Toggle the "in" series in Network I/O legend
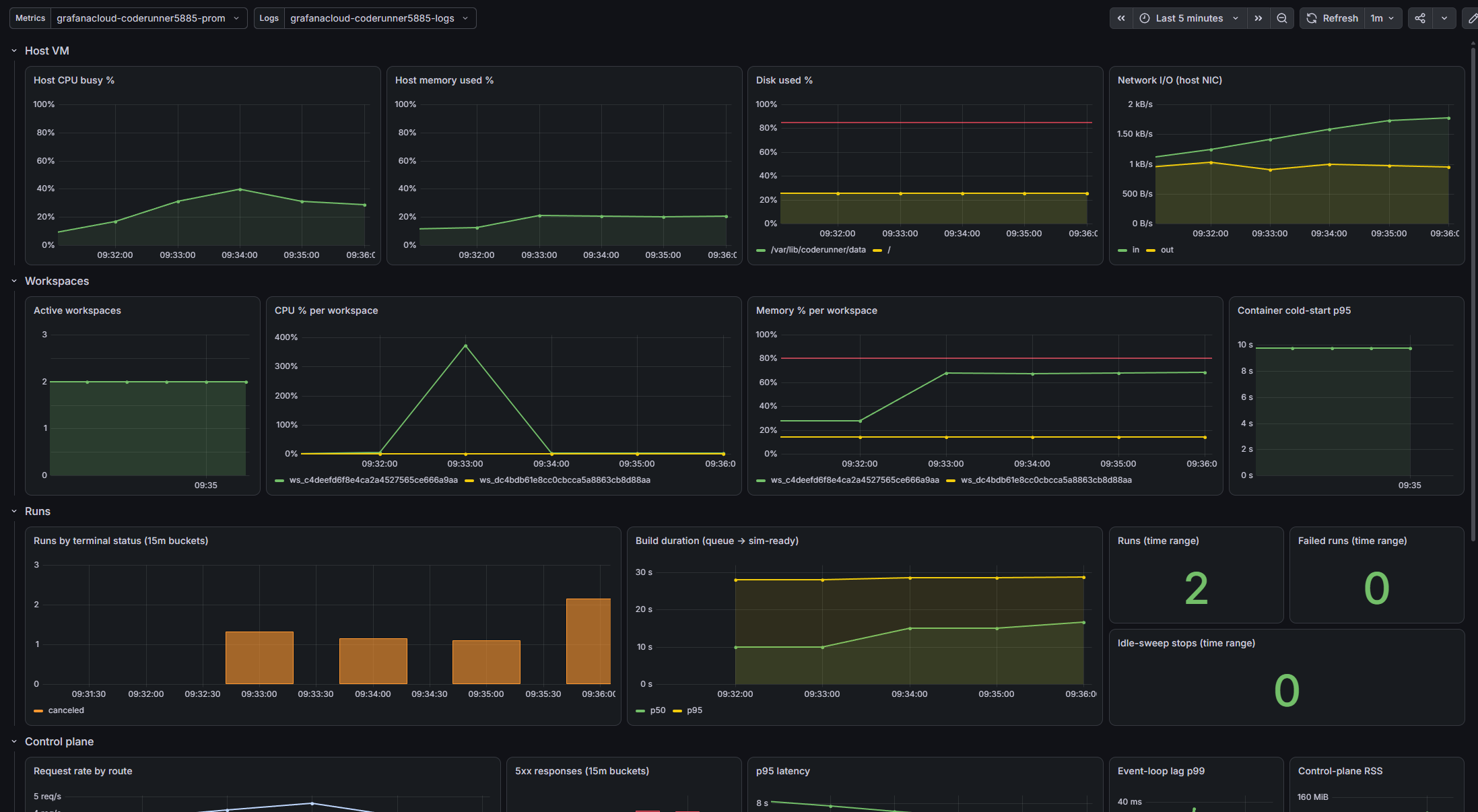 [1136, 250]
